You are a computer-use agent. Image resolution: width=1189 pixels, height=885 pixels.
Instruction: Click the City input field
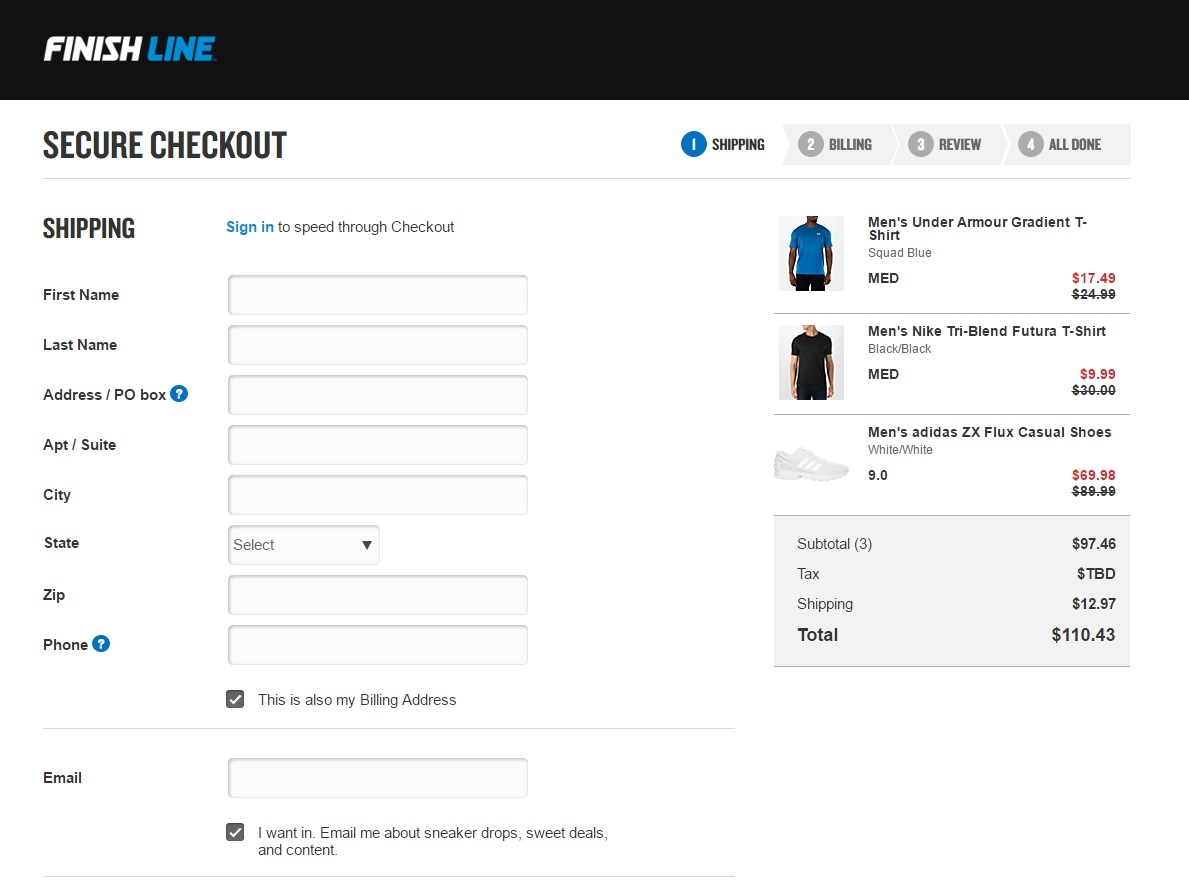378,495
